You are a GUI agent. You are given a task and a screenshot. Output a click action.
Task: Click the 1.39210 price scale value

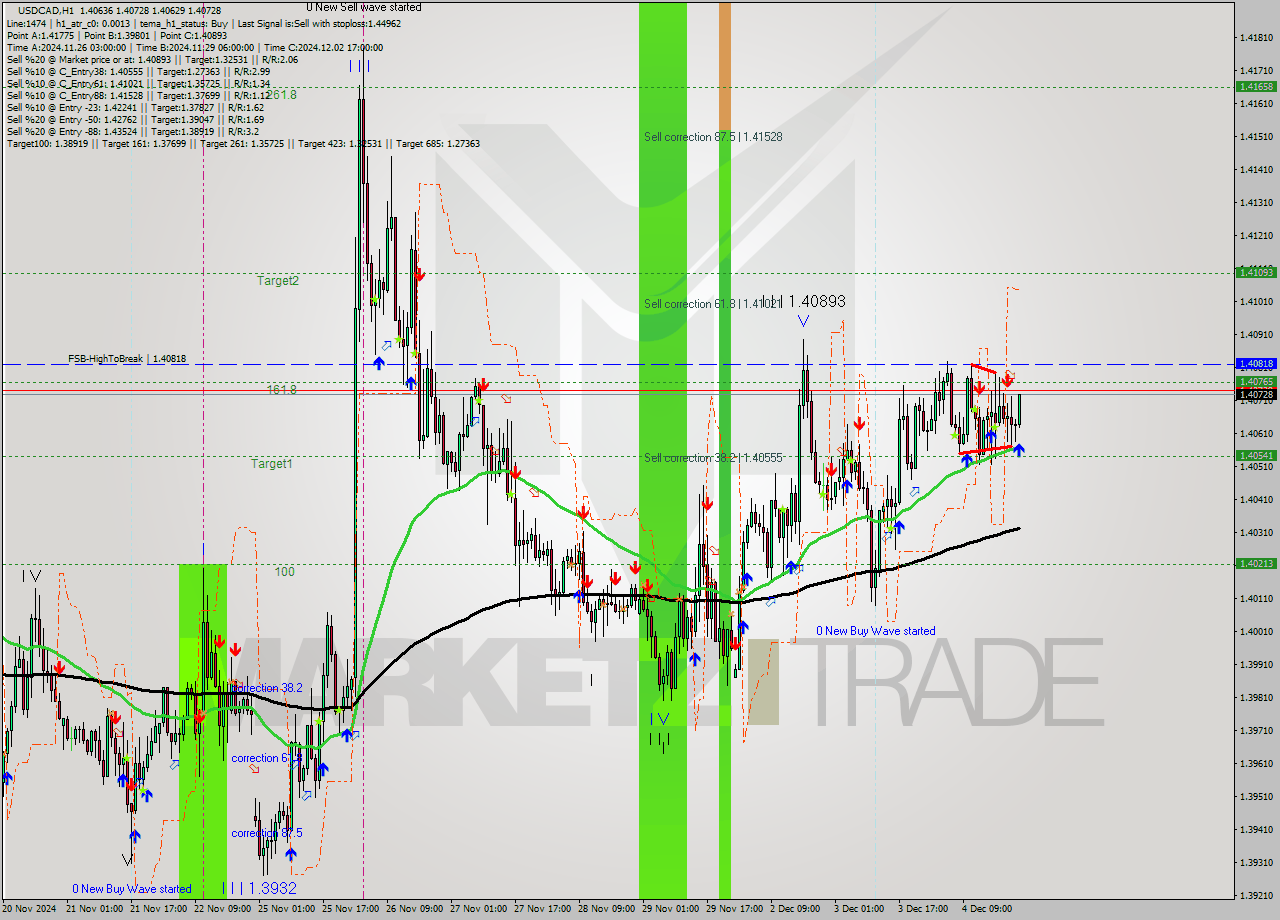(1256, 895)
